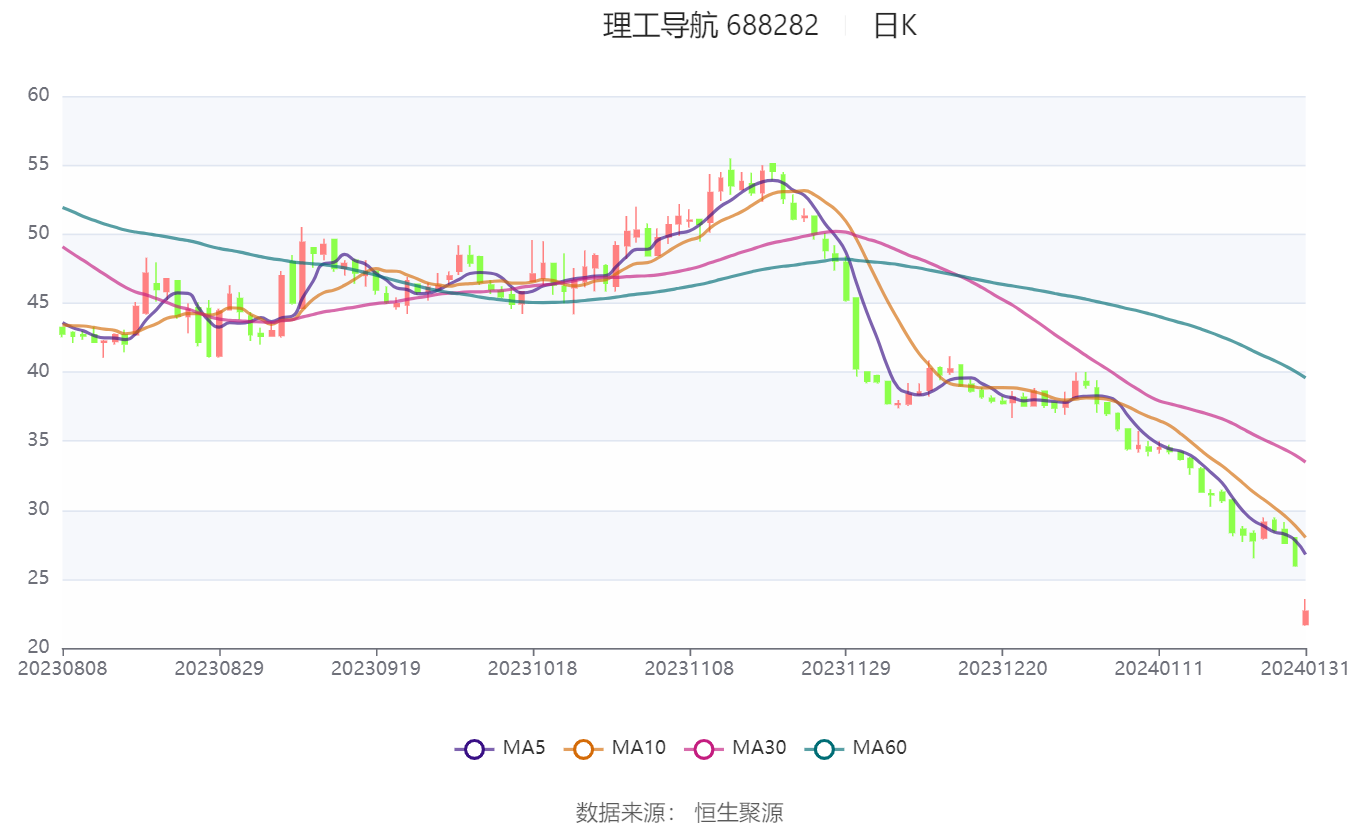
Task: Click the 20 price axis label
Action: tap(39, 648)
